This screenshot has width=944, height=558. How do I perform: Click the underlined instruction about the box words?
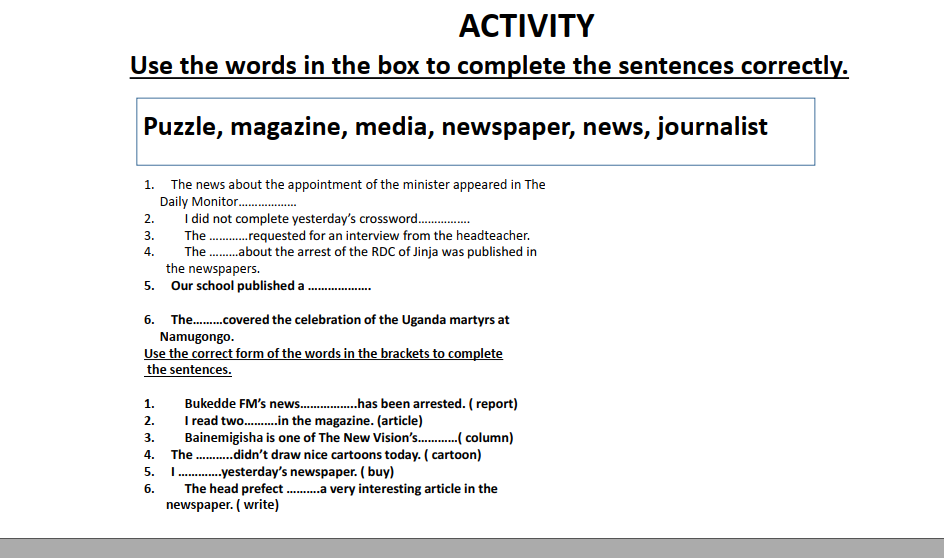(489, 67)
